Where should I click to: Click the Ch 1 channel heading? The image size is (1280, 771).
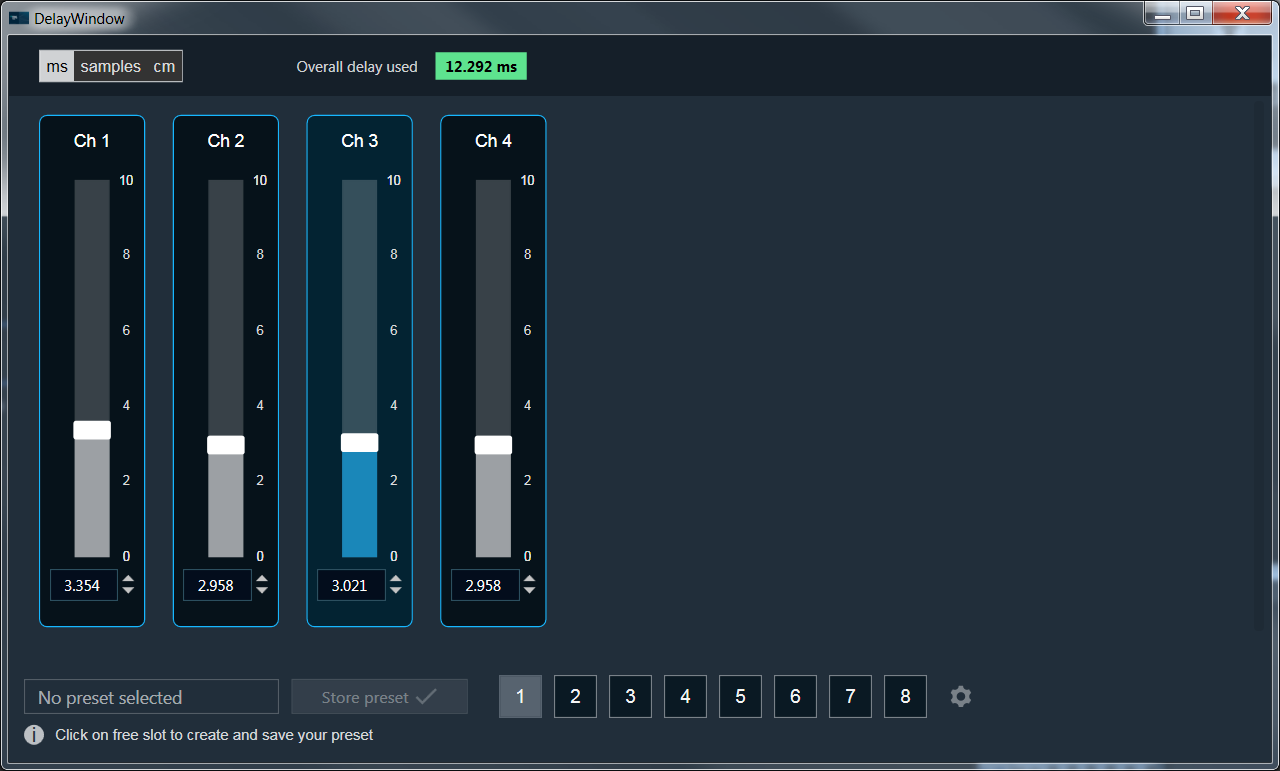tap(92, 141)
